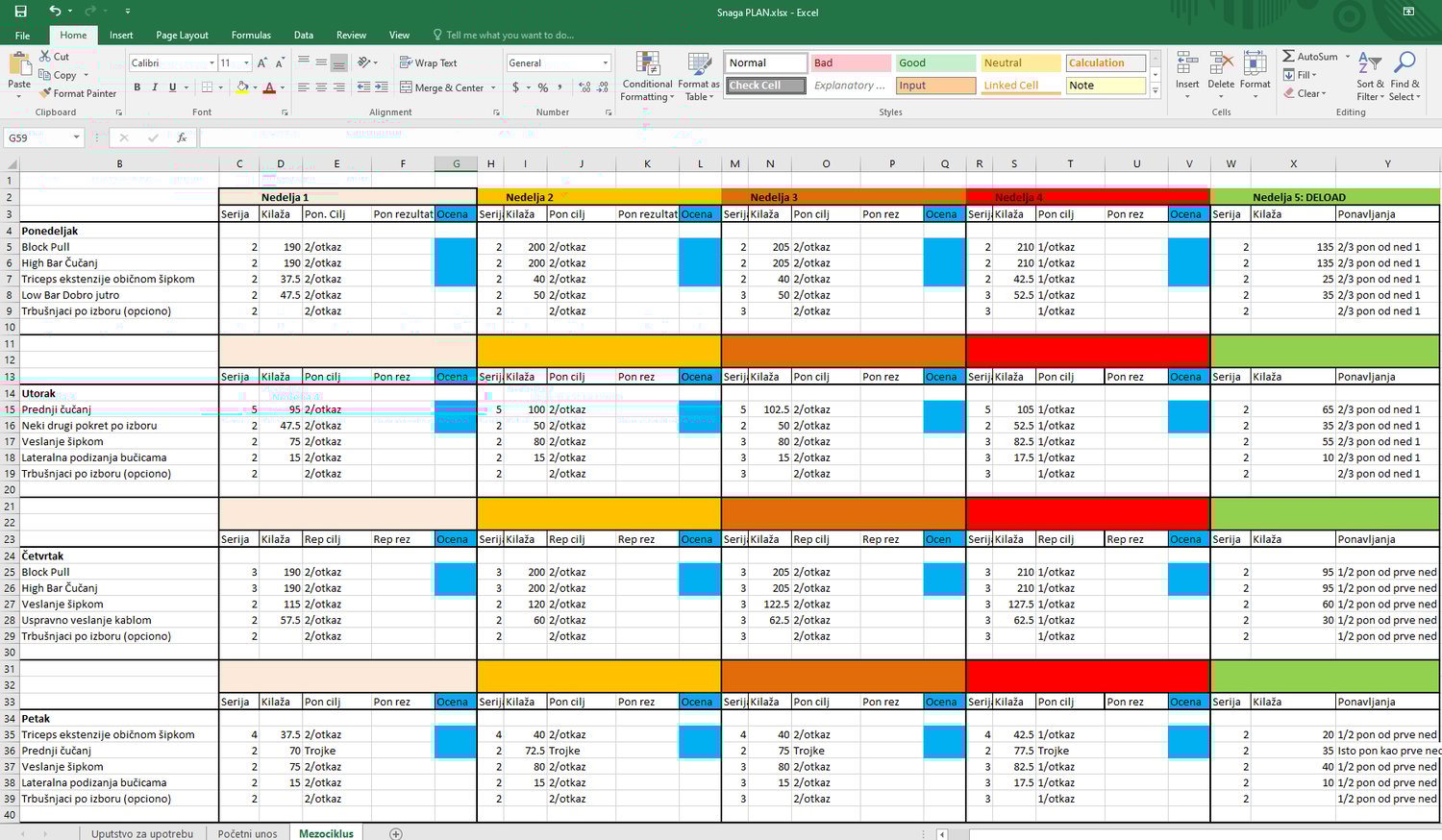Decrease Decimal places
The height and width of the screenshot is (840, 1442).
[603, 87]
